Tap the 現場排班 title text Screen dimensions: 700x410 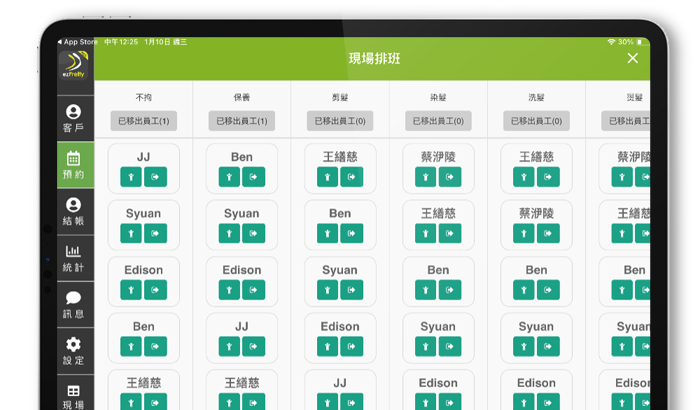(374, 59)
